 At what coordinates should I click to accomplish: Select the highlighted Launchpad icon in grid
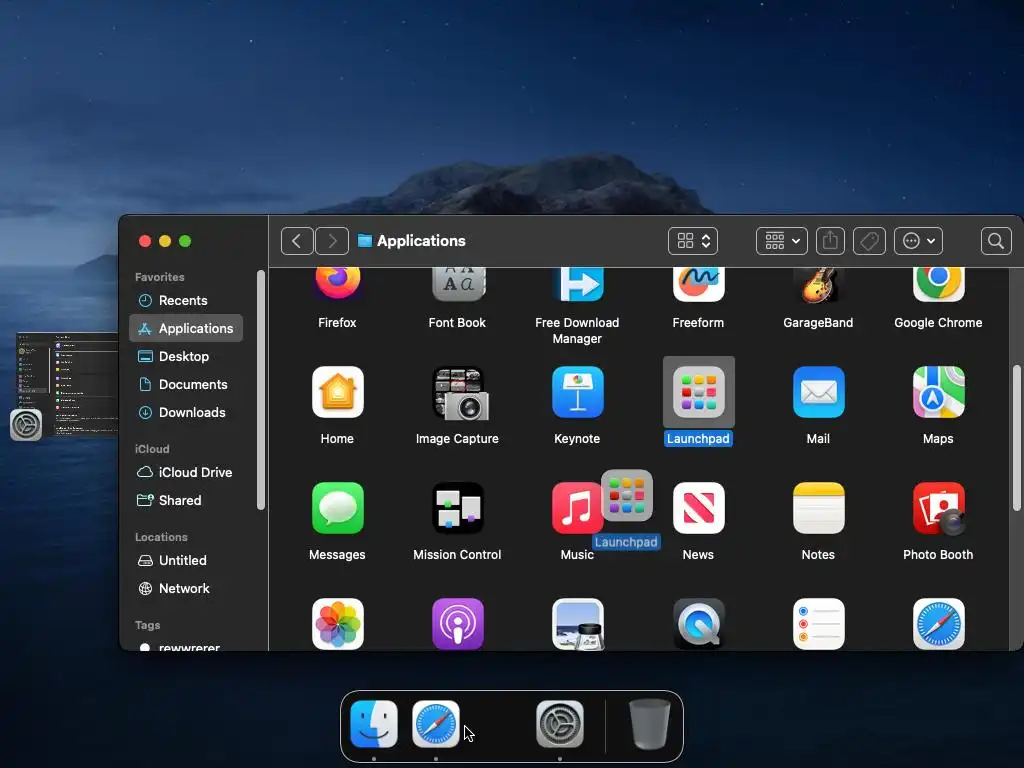(698, 392)
